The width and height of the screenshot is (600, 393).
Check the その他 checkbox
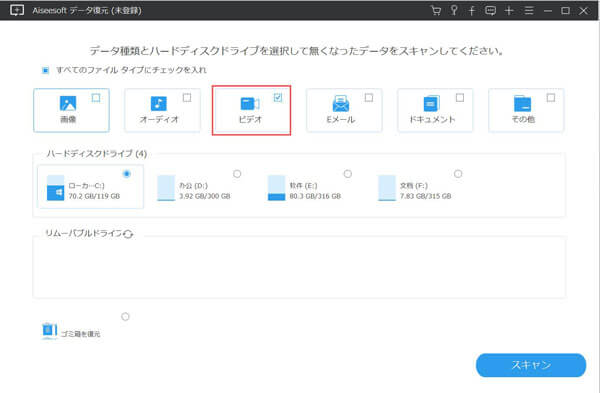click(551, 98)
